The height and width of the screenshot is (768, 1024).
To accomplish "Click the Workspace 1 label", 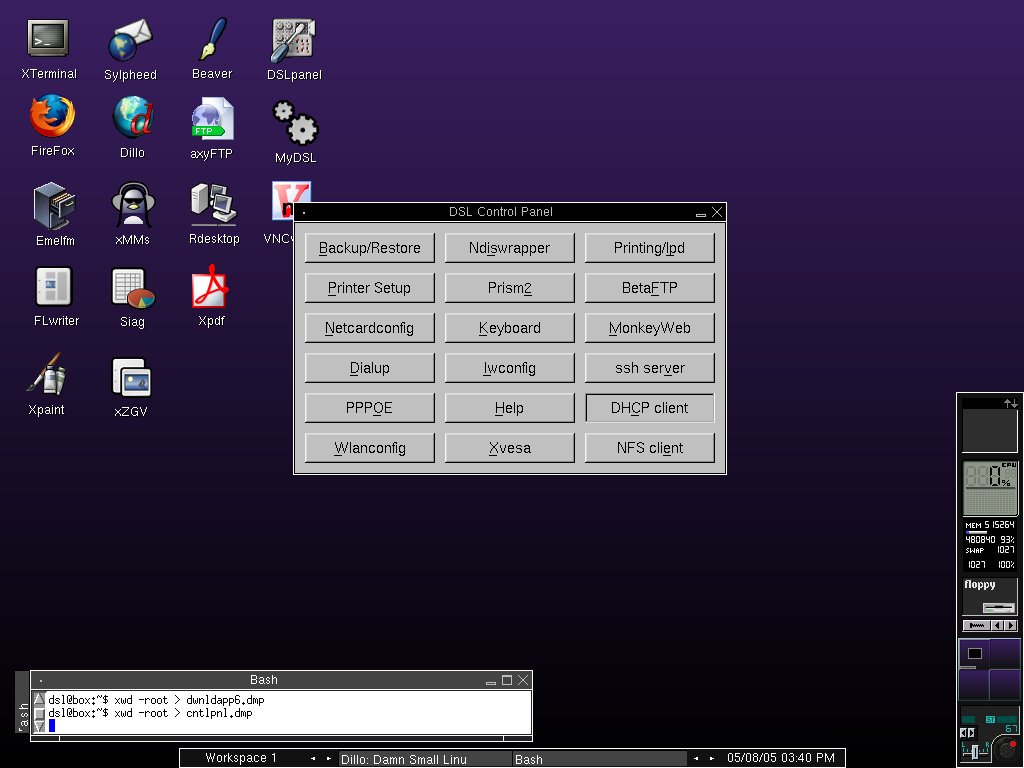I will (241, 758).
